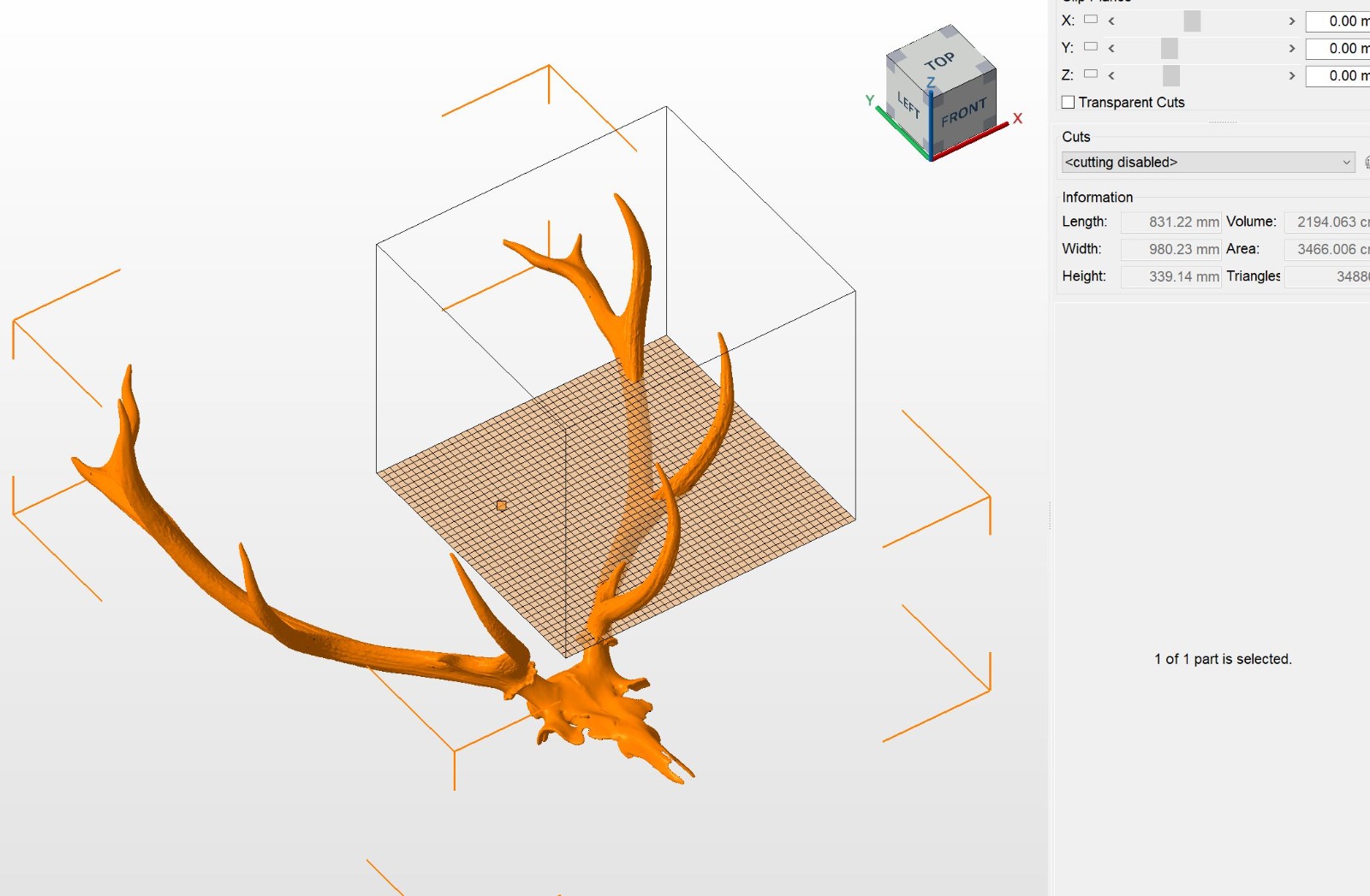
Task: Click the Y clip plane value field
Action: pos(1337,49)
